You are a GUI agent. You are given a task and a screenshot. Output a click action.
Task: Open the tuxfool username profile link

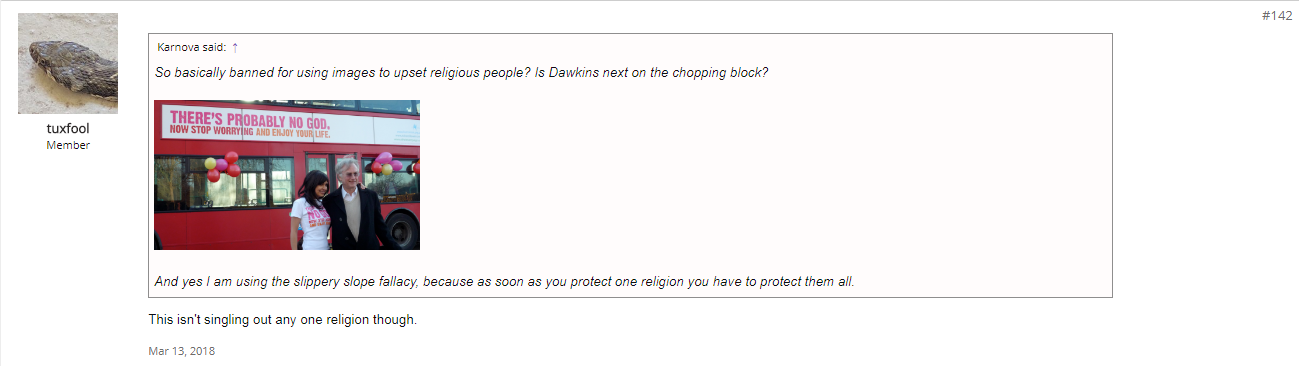[68, 128]
